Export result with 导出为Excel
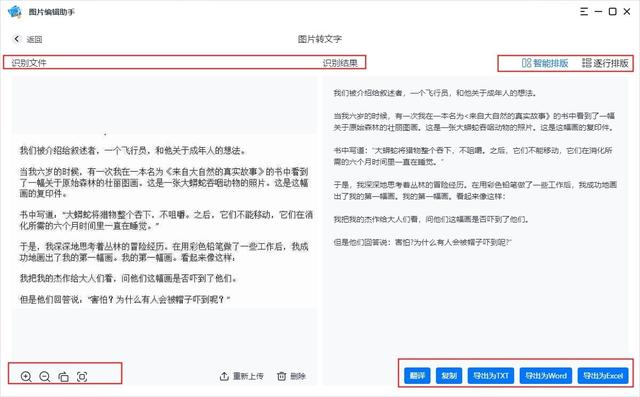 click(603, 376)
